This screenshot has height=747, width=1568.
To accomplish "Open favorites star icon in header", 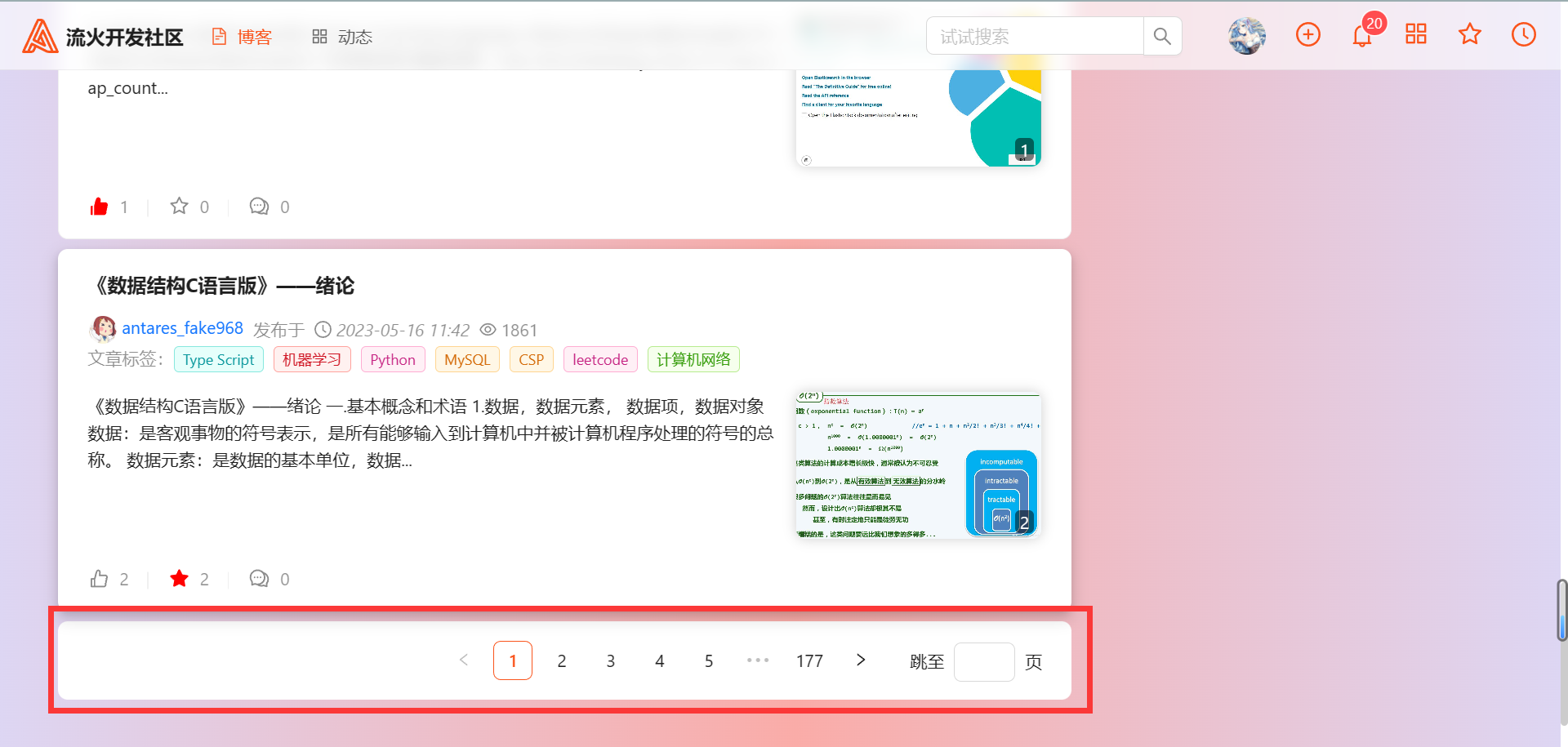I will point(1470,34).
